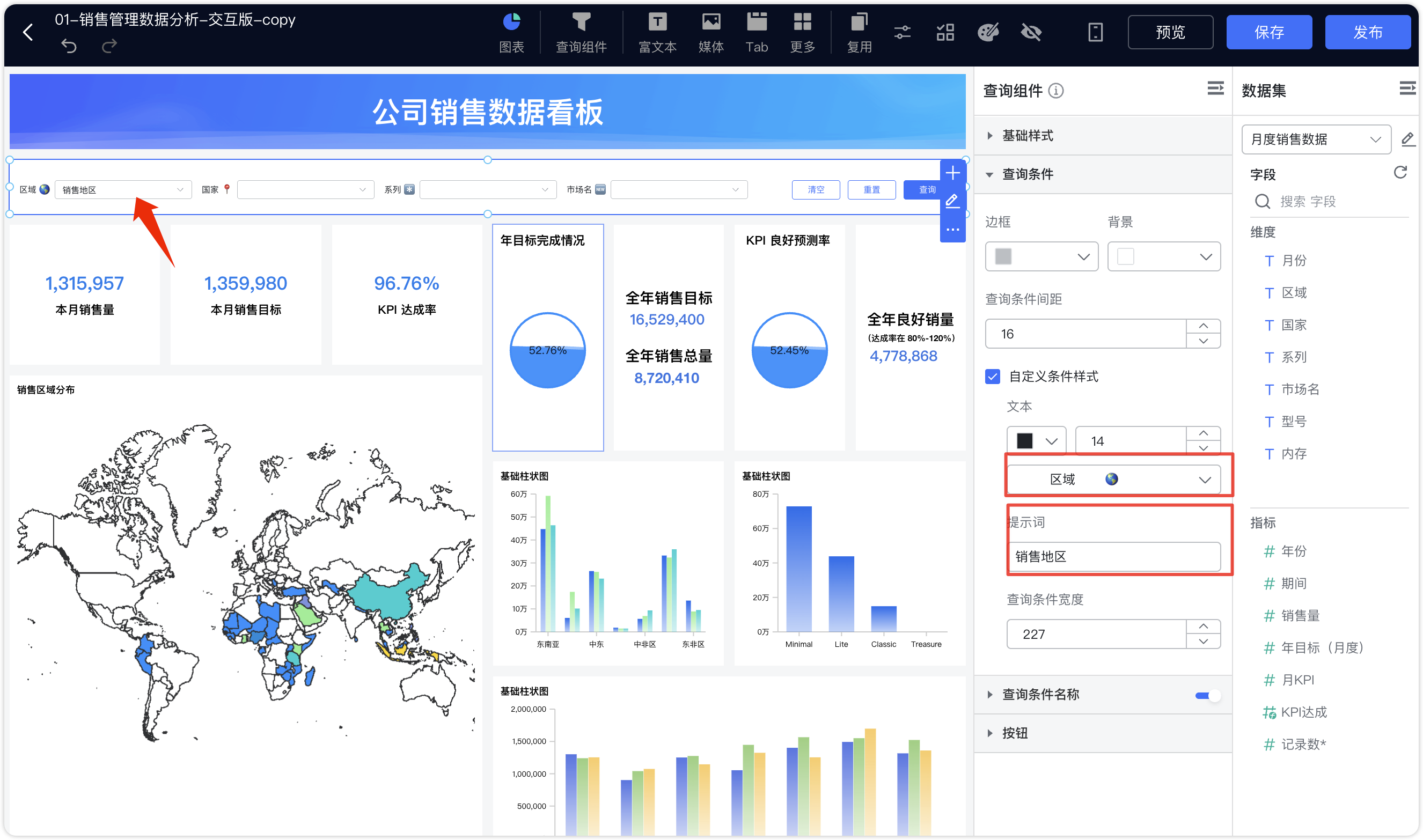Click the 查询条件宽度 227 field
1423x840 pixels.
pos(1096,634)
